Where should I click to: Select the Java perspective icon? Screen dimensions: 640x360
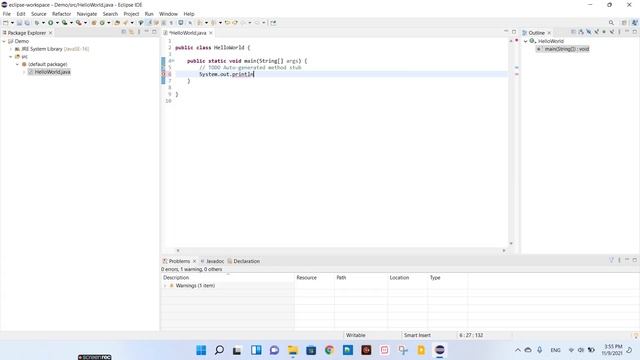[x=634, y=23]
